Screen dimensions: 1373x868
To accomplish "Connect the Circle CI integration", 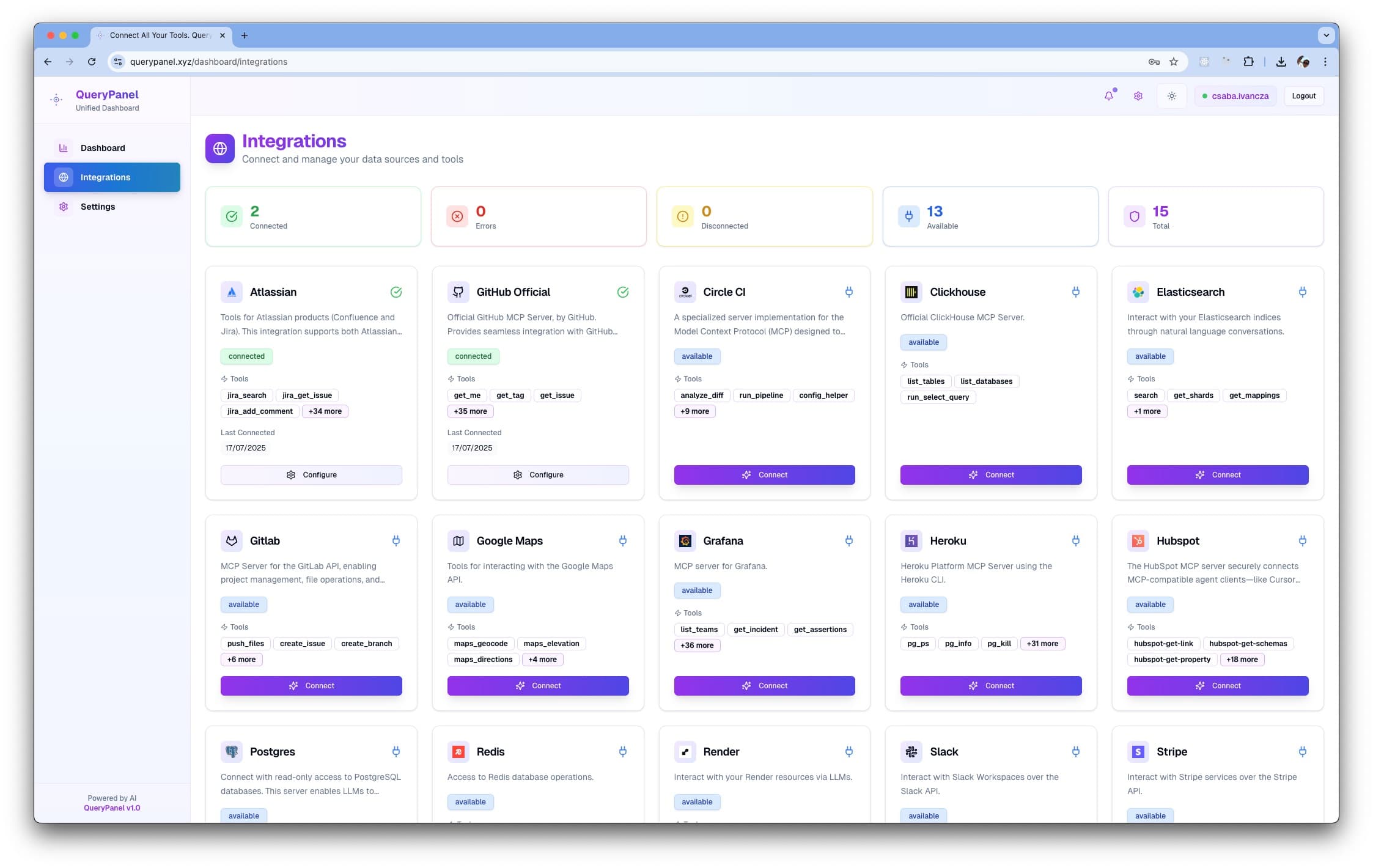I will pyautogui.click(x=764, y=475).
